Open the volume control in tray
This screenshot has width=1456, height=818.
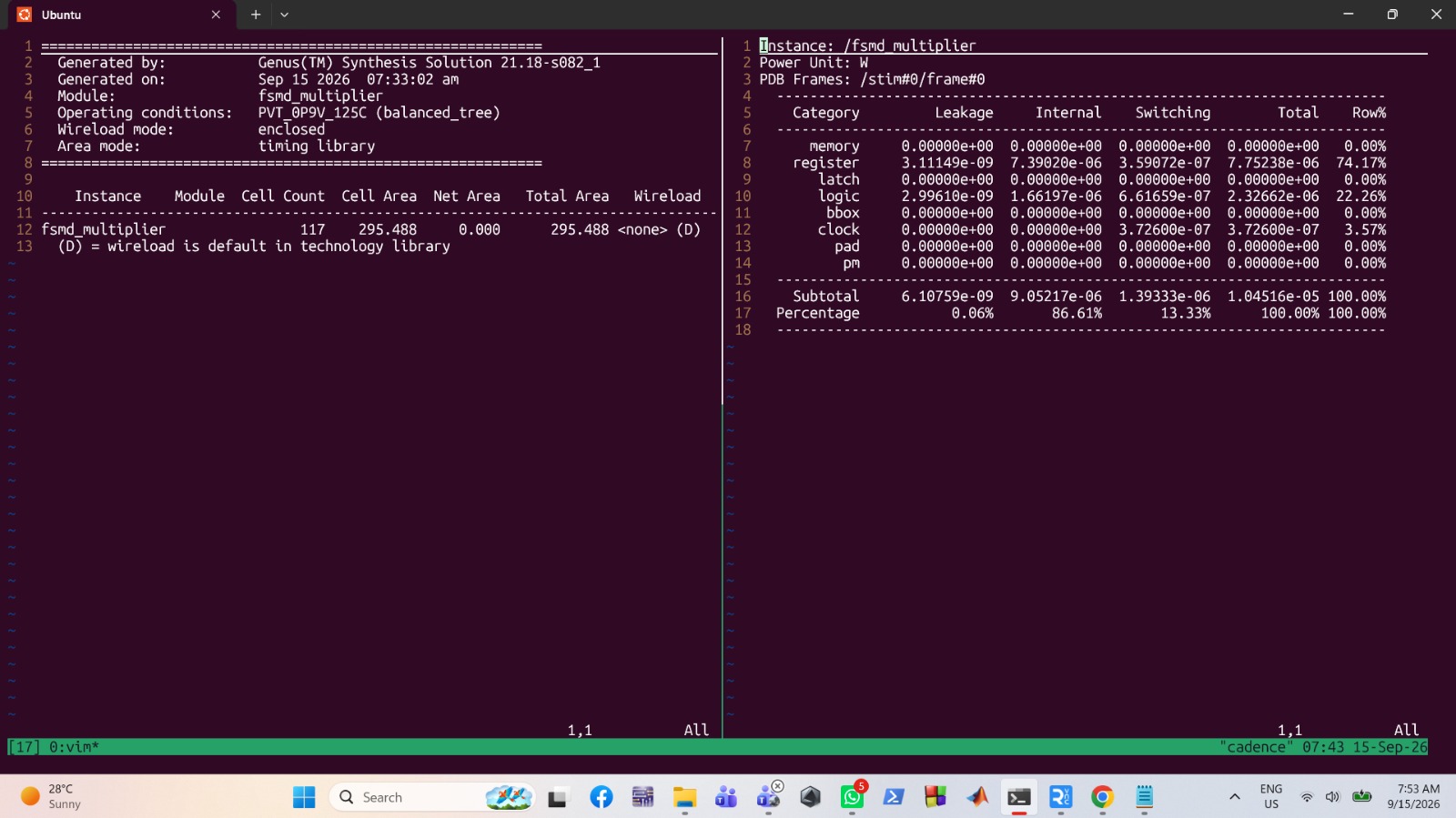coord(1332,797)
